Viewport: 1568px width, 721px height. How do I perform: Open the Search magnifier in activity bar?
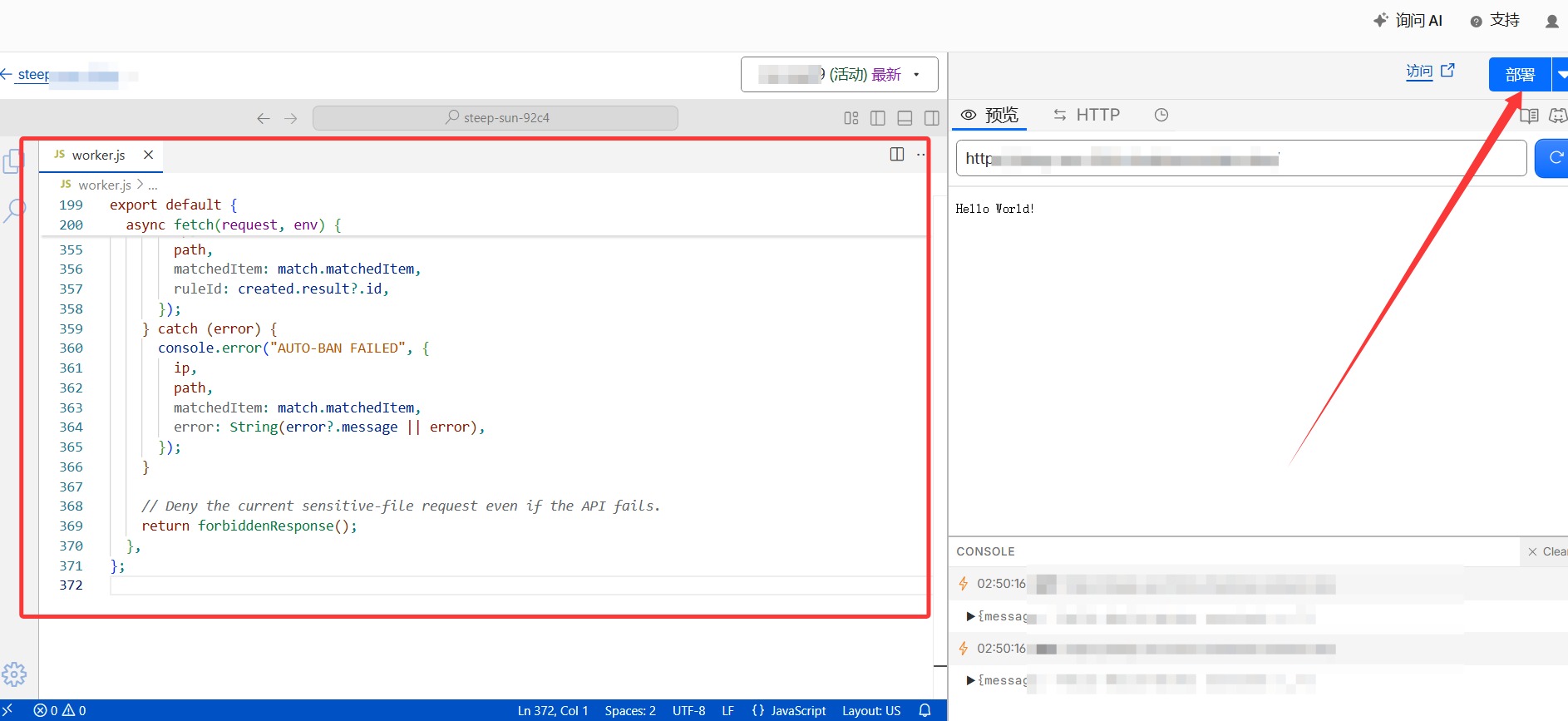point(14,210)
